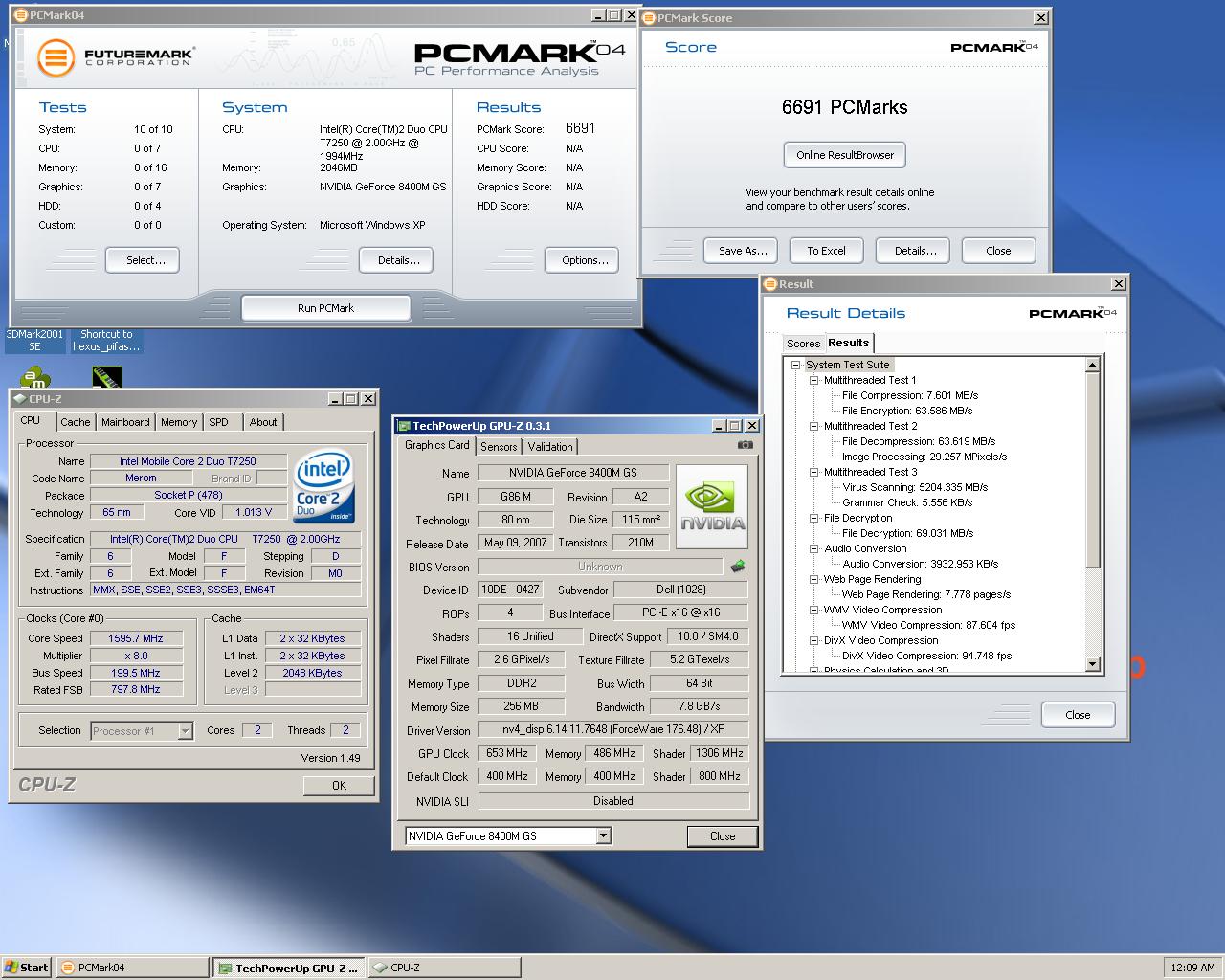This screenshot has height=980, width=1225.
Task: Click Close in PCMark Score window
Action: [998, 251]
